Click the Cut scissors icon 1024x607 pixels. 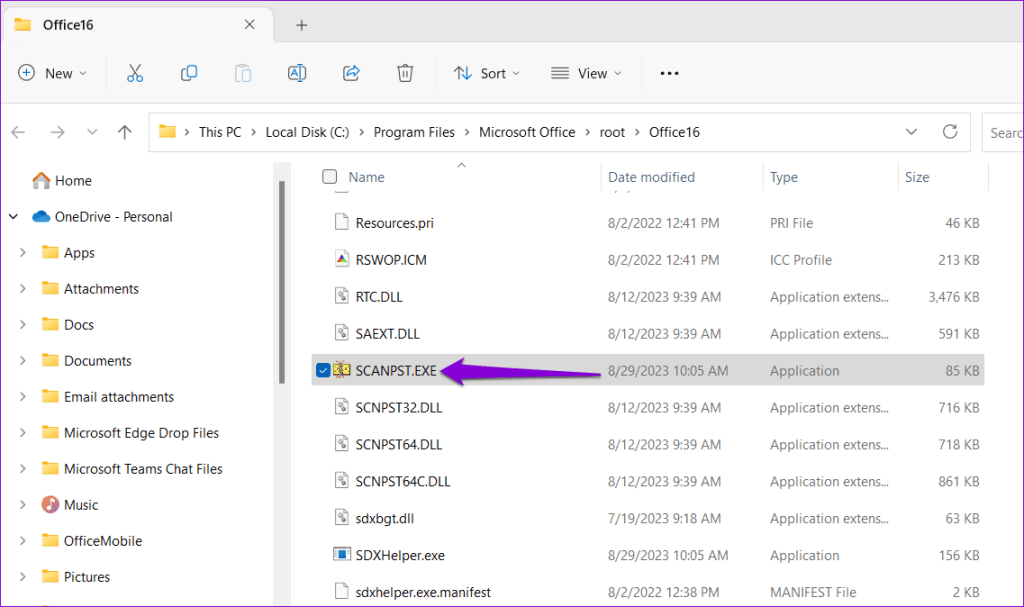(x=135, y=73)
